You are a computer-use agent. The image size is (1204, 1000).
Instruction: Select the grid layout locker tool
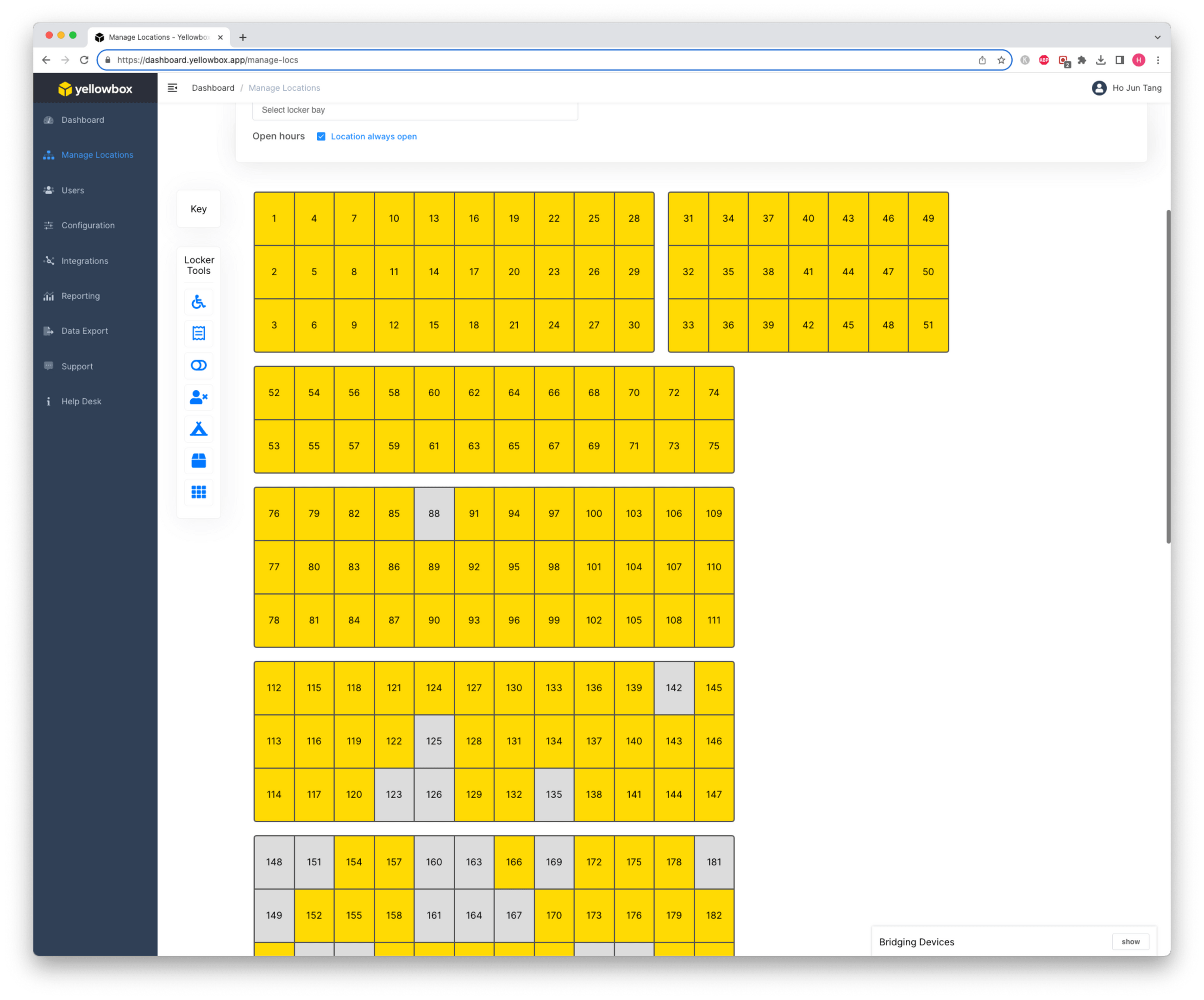tap(198, 492)
